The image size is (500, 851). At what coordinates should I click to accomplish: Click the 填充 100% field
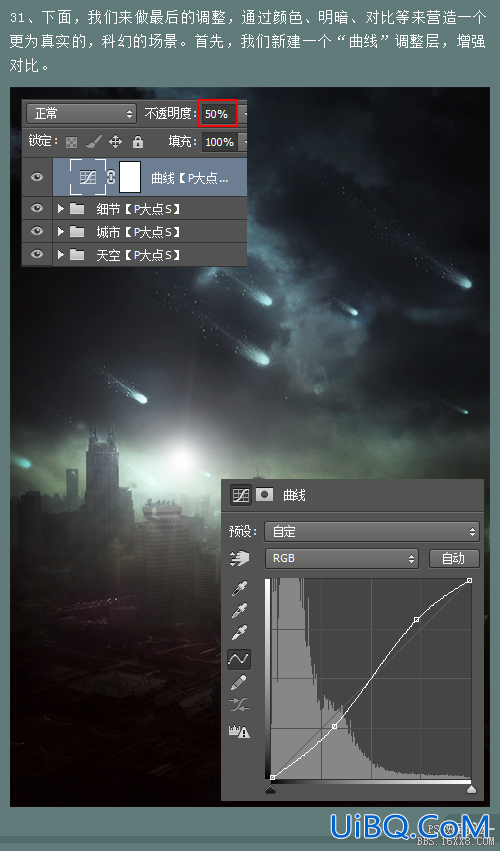(x=220, y=142)
